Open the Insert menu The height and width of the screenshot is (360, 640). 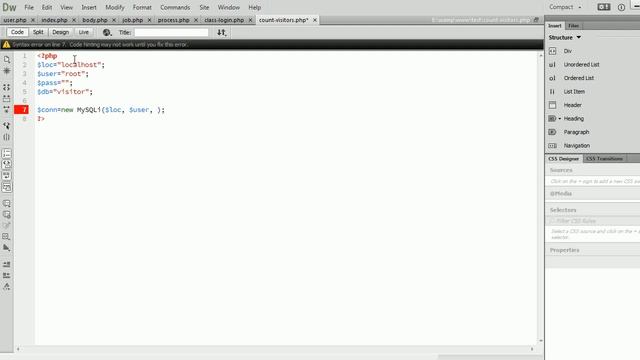point(89,7)
